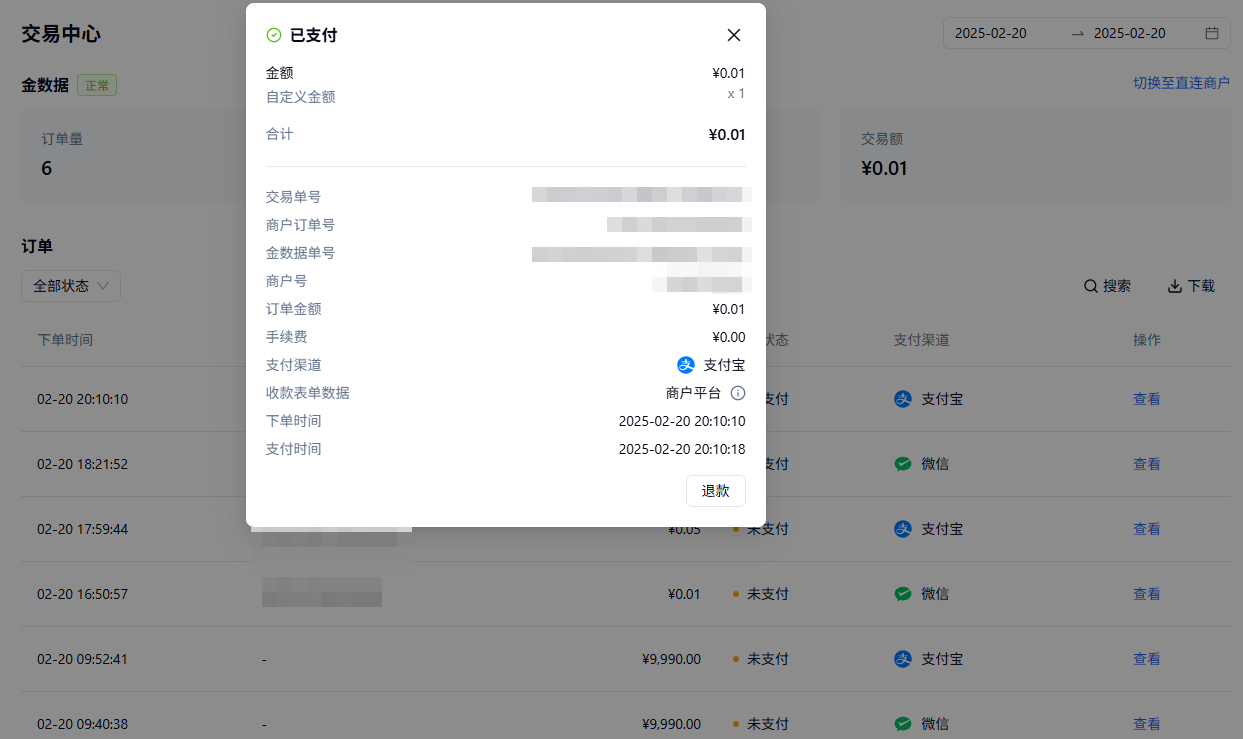Close the 已支付 payment detail dialog
1243x739 pixels.
pos(734,35)
